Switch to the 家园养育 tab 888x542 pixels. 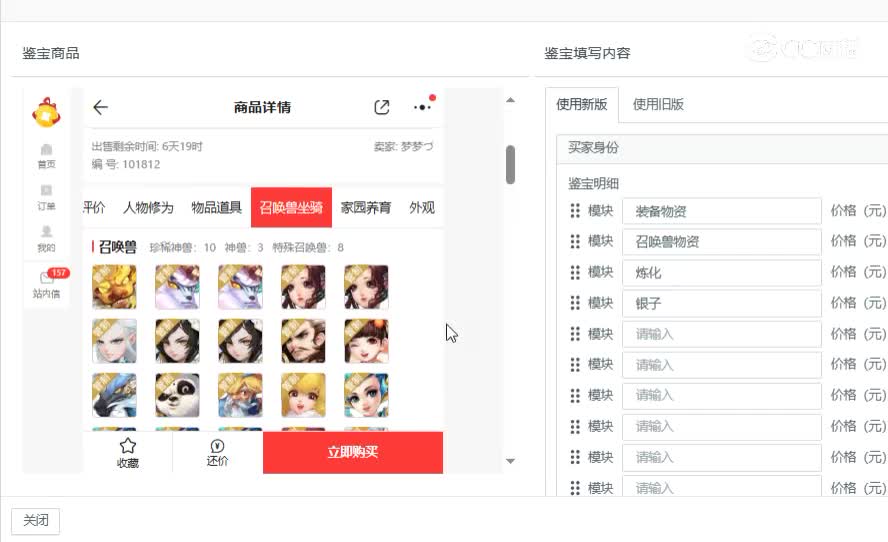[x=366, y=208]
